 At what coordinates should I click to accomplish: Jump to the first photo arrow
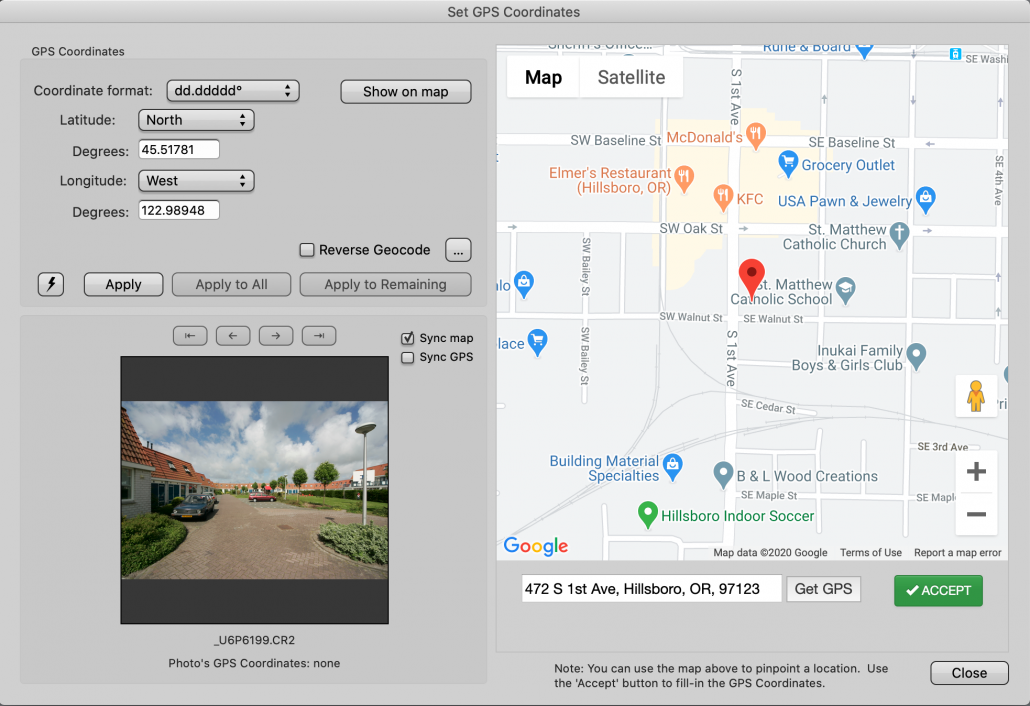coord(190,335)
